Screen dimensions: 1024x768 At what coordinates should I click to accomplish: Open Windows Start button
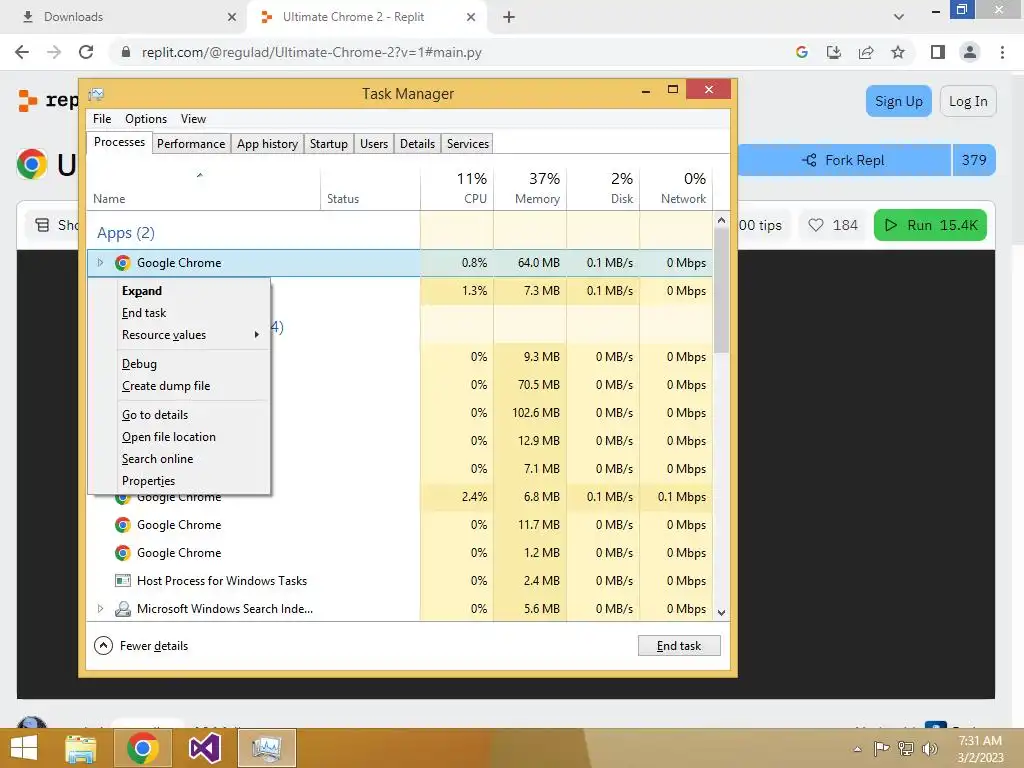(24, 748)
